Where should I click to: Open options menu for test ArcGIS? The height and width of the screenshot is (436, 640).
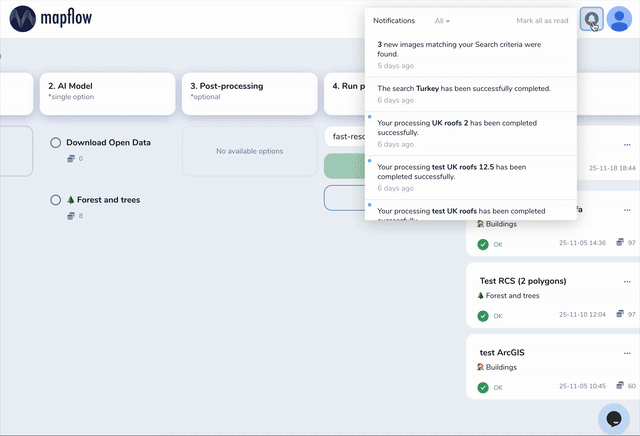(x=628, y=352)
